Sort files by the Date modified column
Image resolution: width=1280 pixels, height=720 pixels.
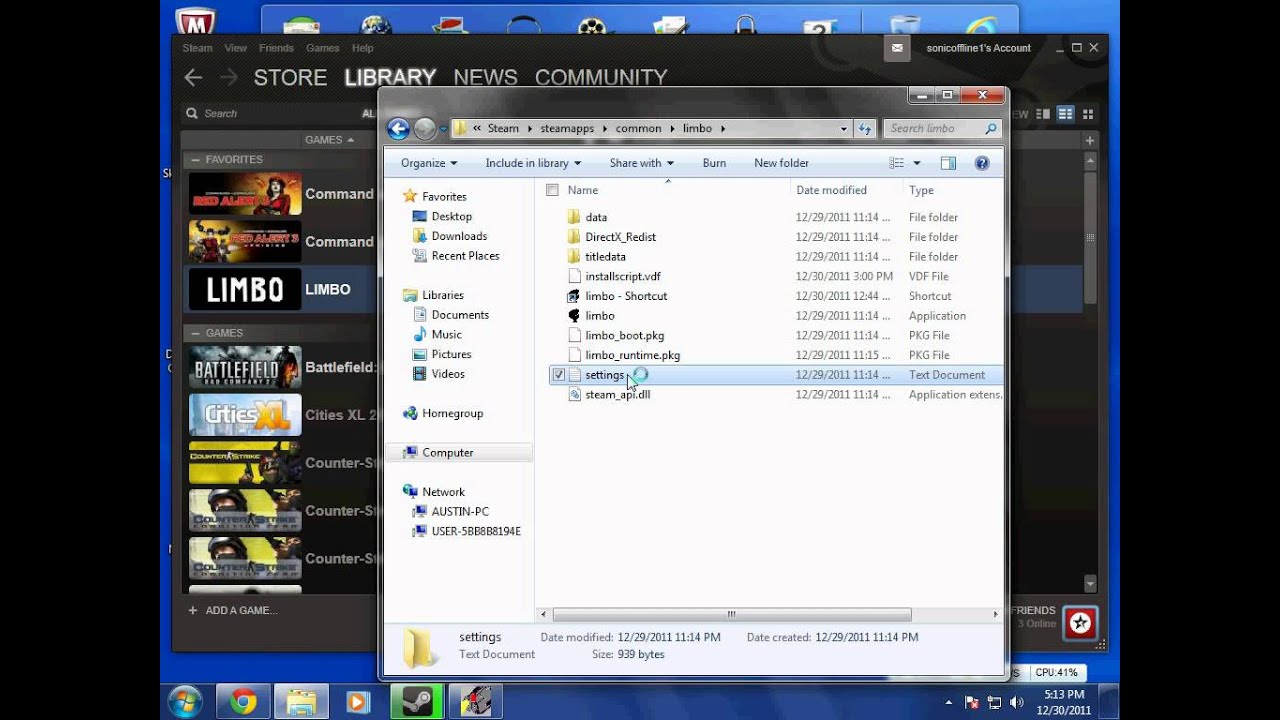pyautogui.click(x=831, y=190)
